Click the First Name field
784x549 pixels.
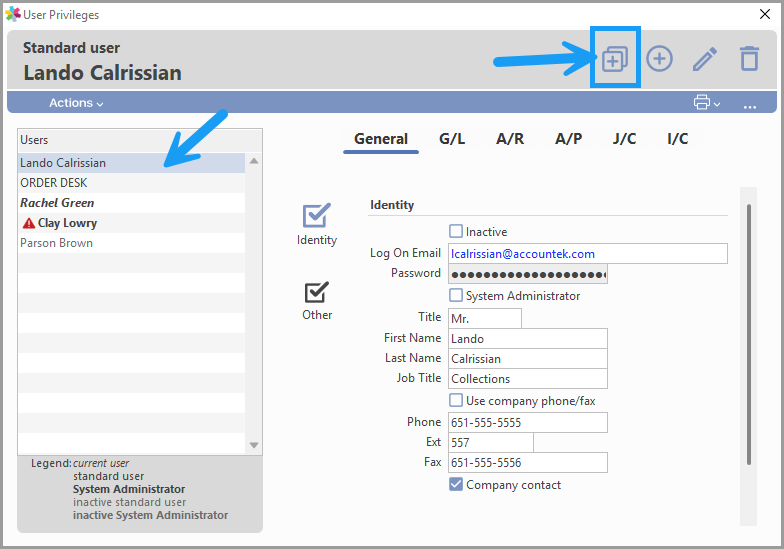[528, 338]
